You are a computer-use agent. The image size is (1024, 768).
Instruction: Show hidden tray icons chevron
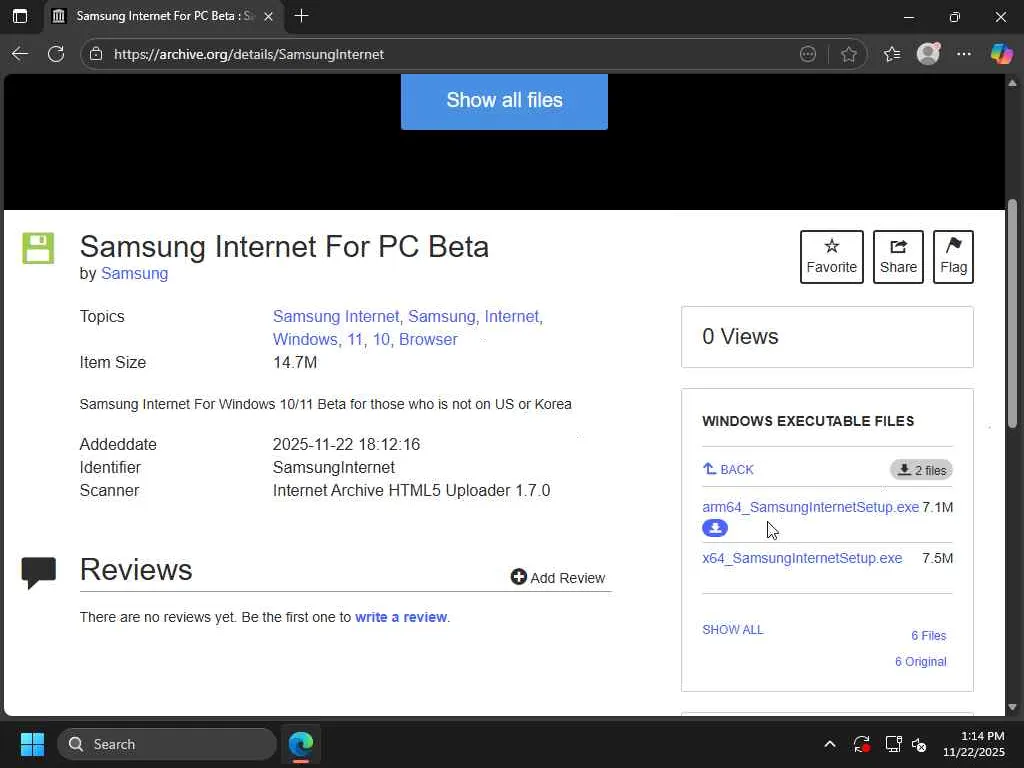pos(829,744)
